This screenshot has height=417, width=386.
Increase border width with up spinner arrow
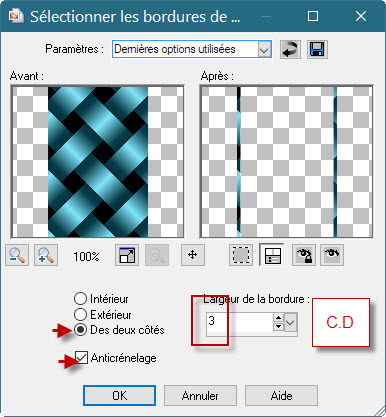tap(278, 318)
